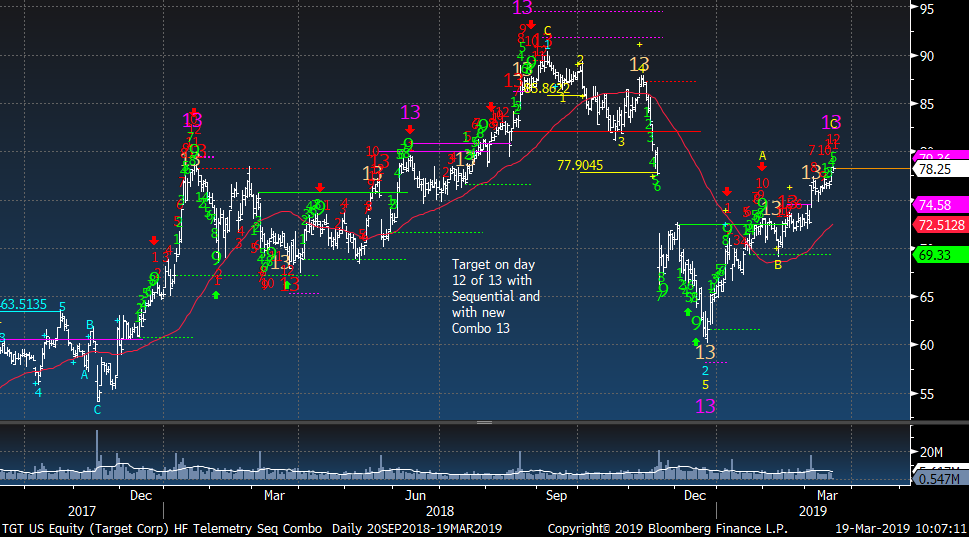Viewport: 969px width, 537px height.
Task: Click the magenta 13 above the Jun peak
Action: [410, 112]
